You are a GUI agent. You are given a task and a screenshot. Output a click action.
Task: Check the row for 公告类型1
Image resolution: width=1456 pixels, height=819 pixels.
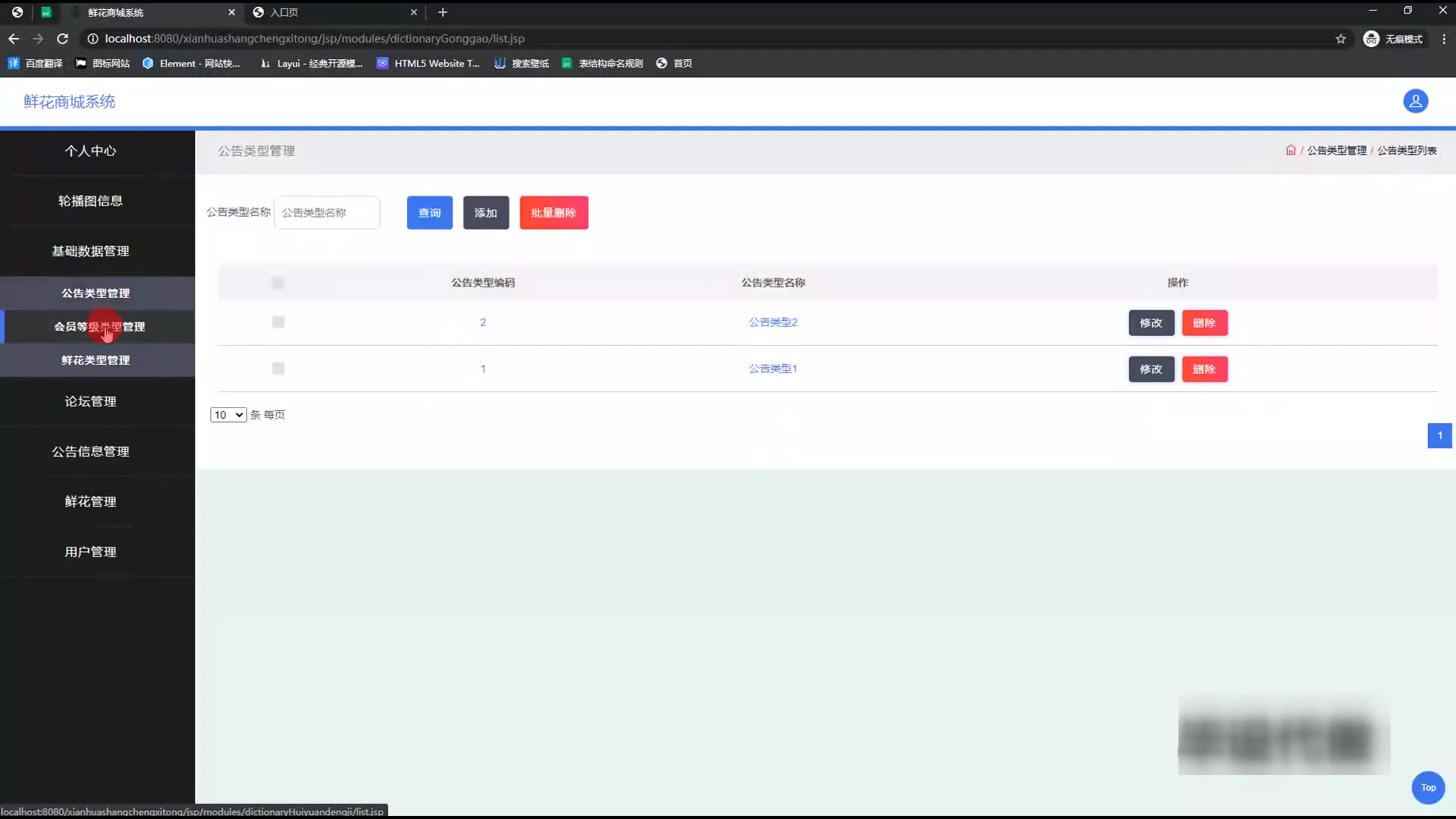pos(278,369)
